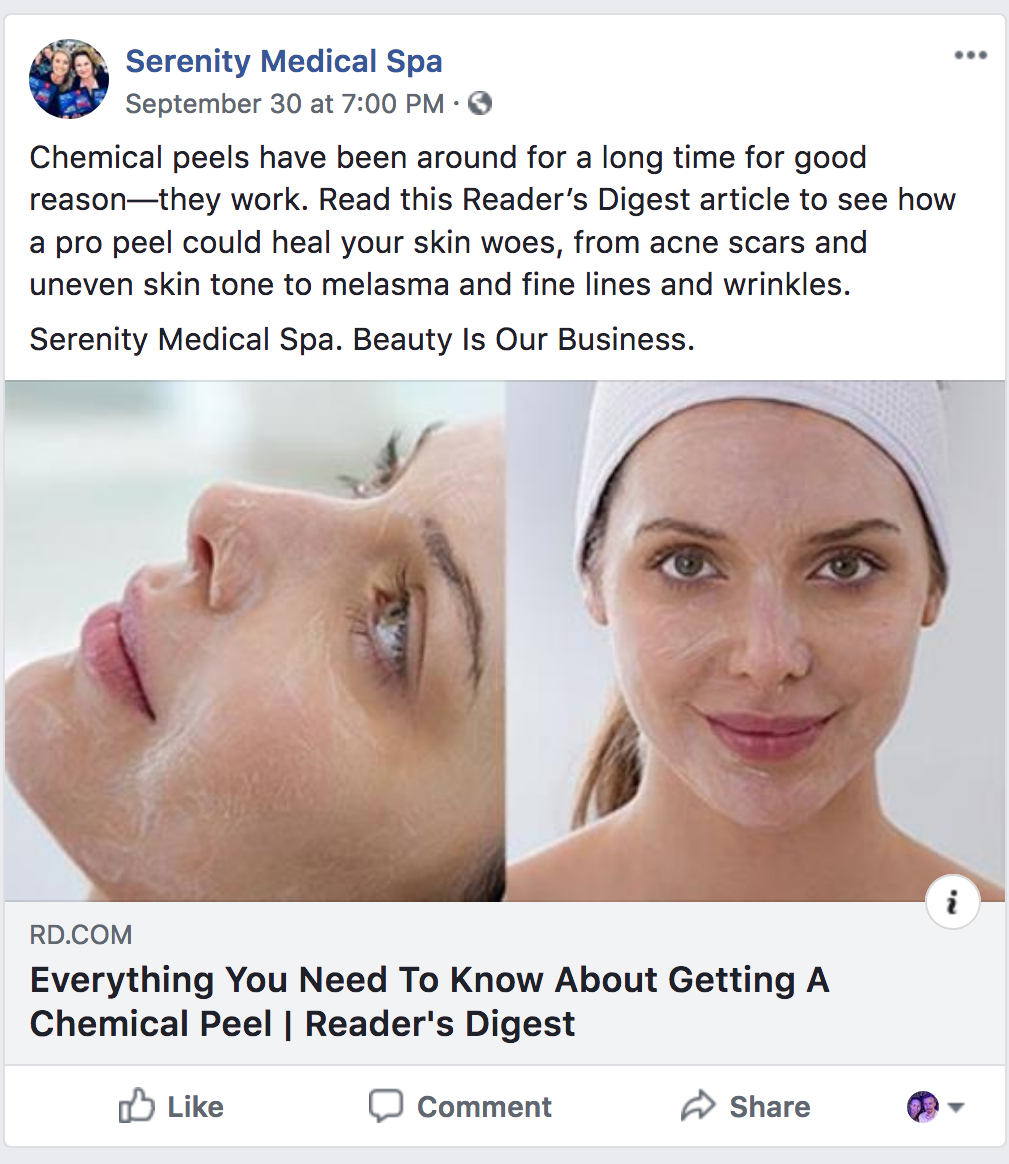This screenshot has width=1009, height=1164.
Task: Click the Comment speech bubble icon
Action: pos(386,1106)
